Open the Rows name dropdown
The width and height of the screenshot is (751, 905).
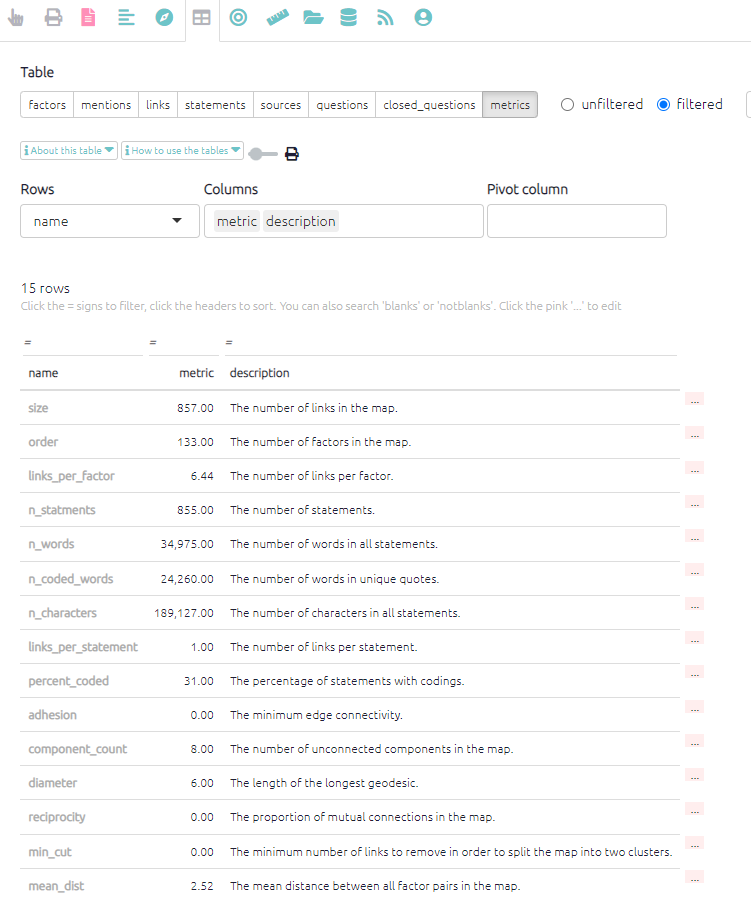110,221
